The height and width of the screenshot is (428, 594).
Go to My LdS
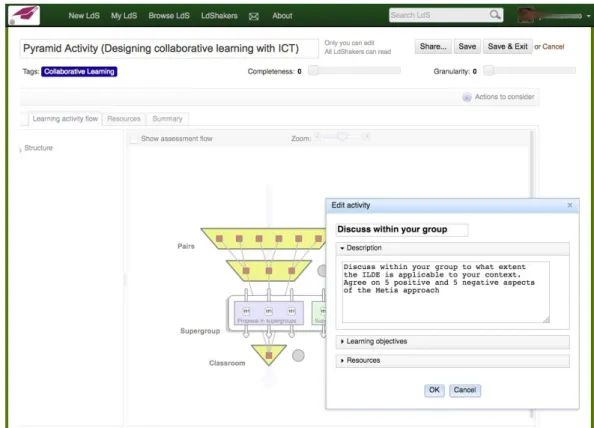(124, 16)
